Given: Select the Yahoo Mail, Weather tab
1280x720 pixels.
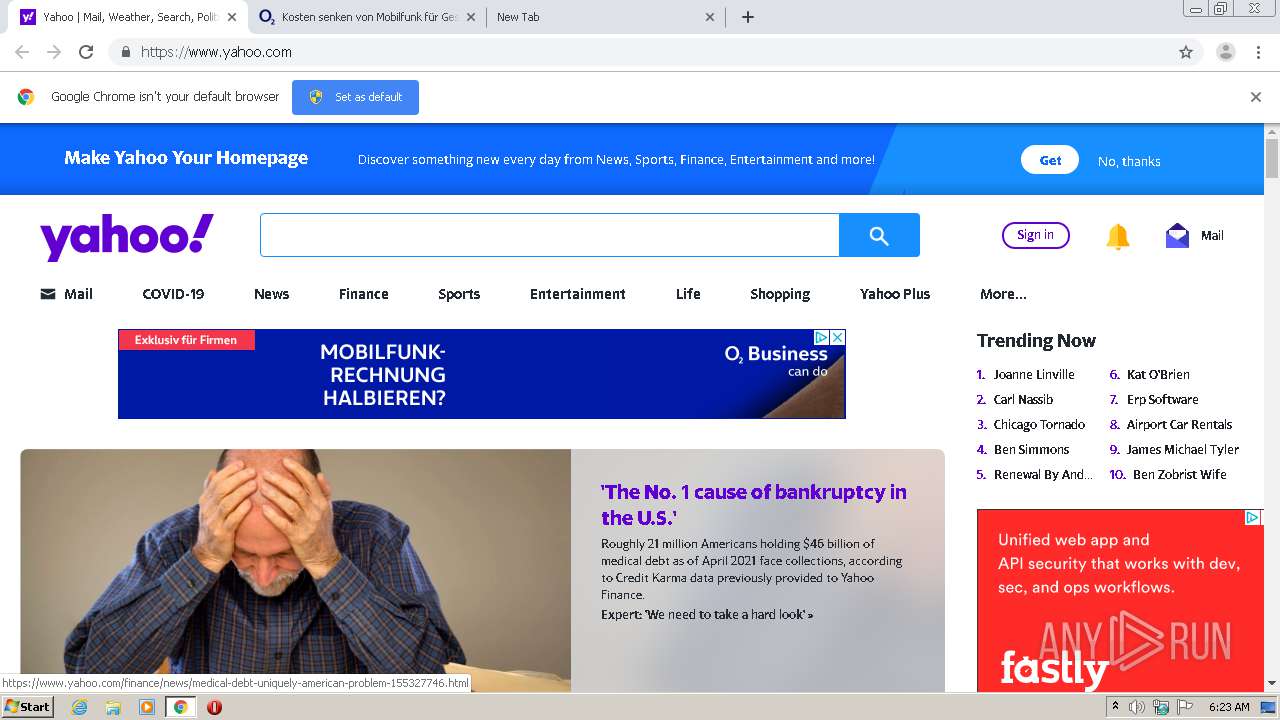Looking at the screenshot, I should click(x=130, y=17).
